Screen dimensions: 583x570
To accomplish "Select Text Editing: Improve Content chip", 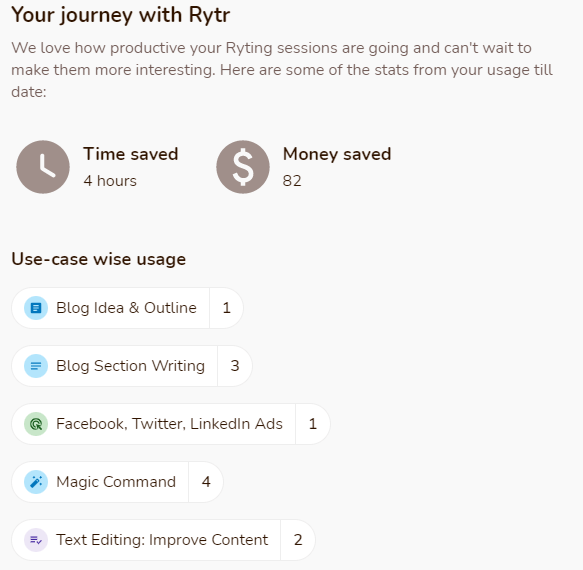I will (x=164, y=540).
